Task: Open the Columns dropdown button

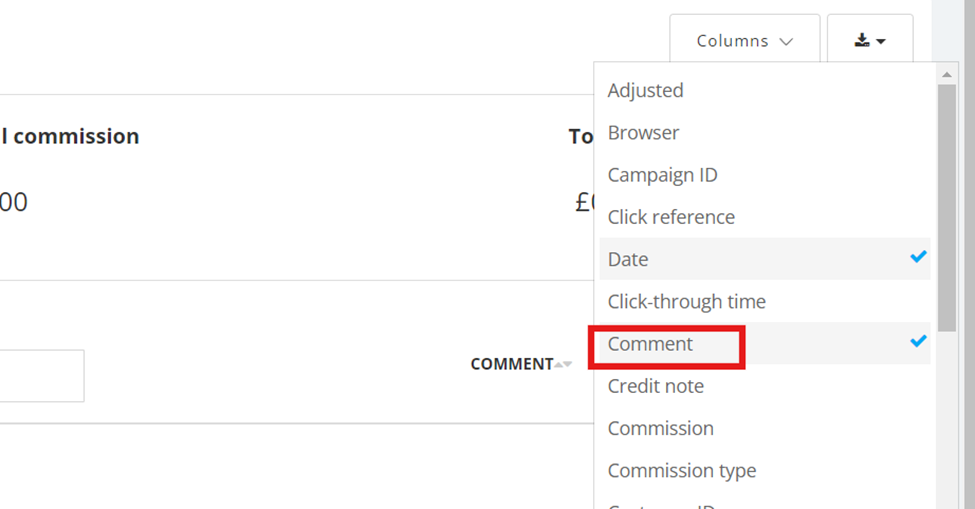Action: coord(744,41)
